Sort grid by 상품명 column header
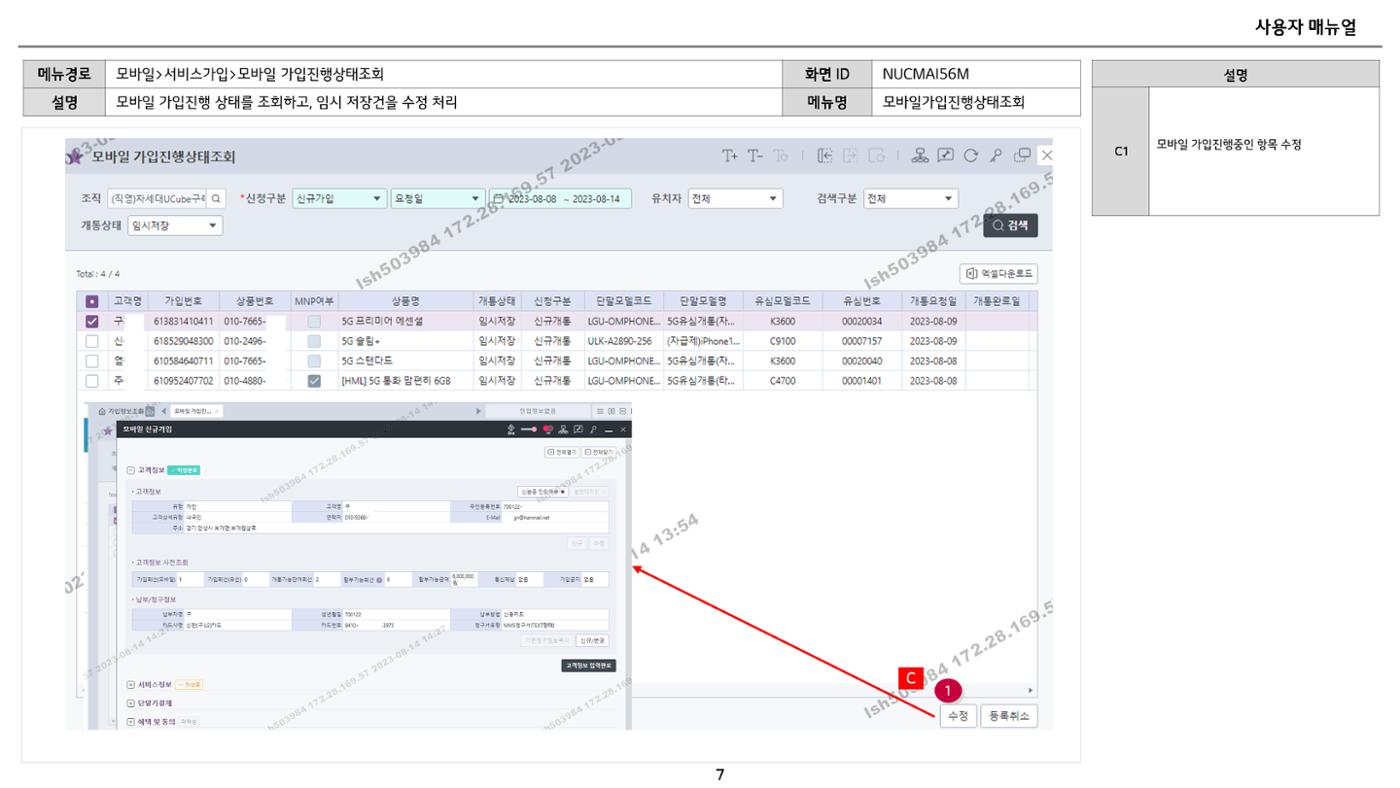 [x=405, y=300]
